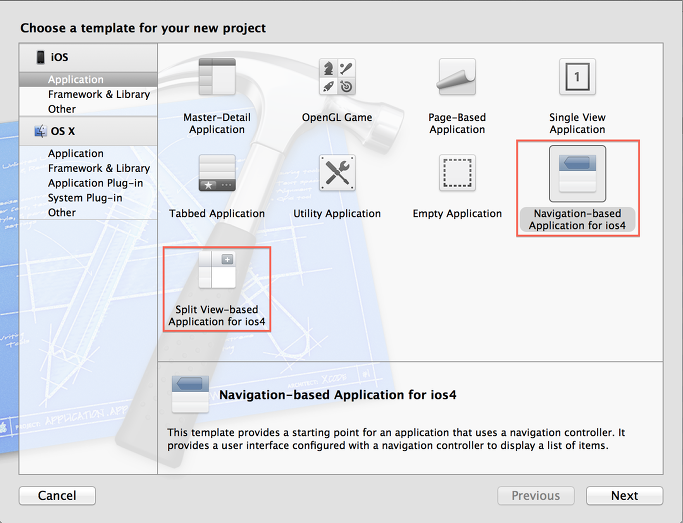
Task: Select Other under OS X section
Action: pyautogui.click(x=88, y=213)
